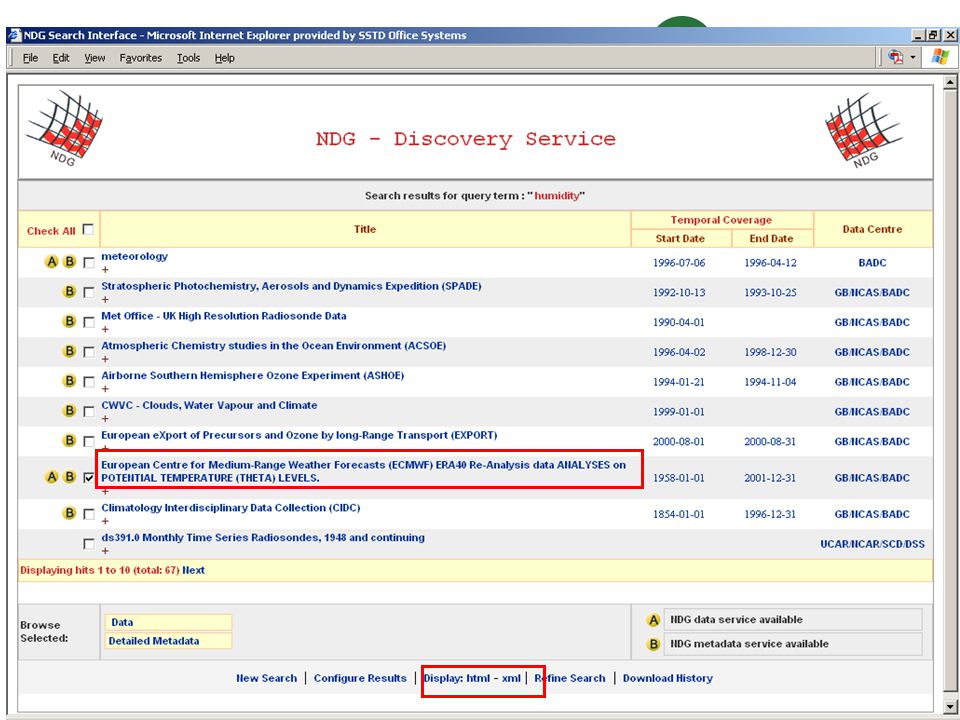
Task: Browse selected Data link
Action: coord(168,622)
